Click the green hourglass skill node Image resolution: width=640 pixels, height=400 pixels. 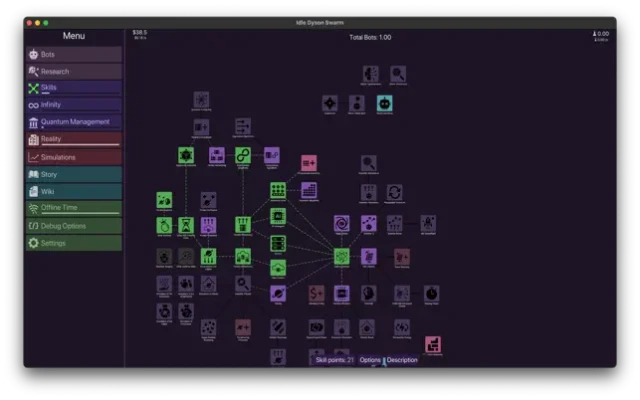[x=186, y=226]
